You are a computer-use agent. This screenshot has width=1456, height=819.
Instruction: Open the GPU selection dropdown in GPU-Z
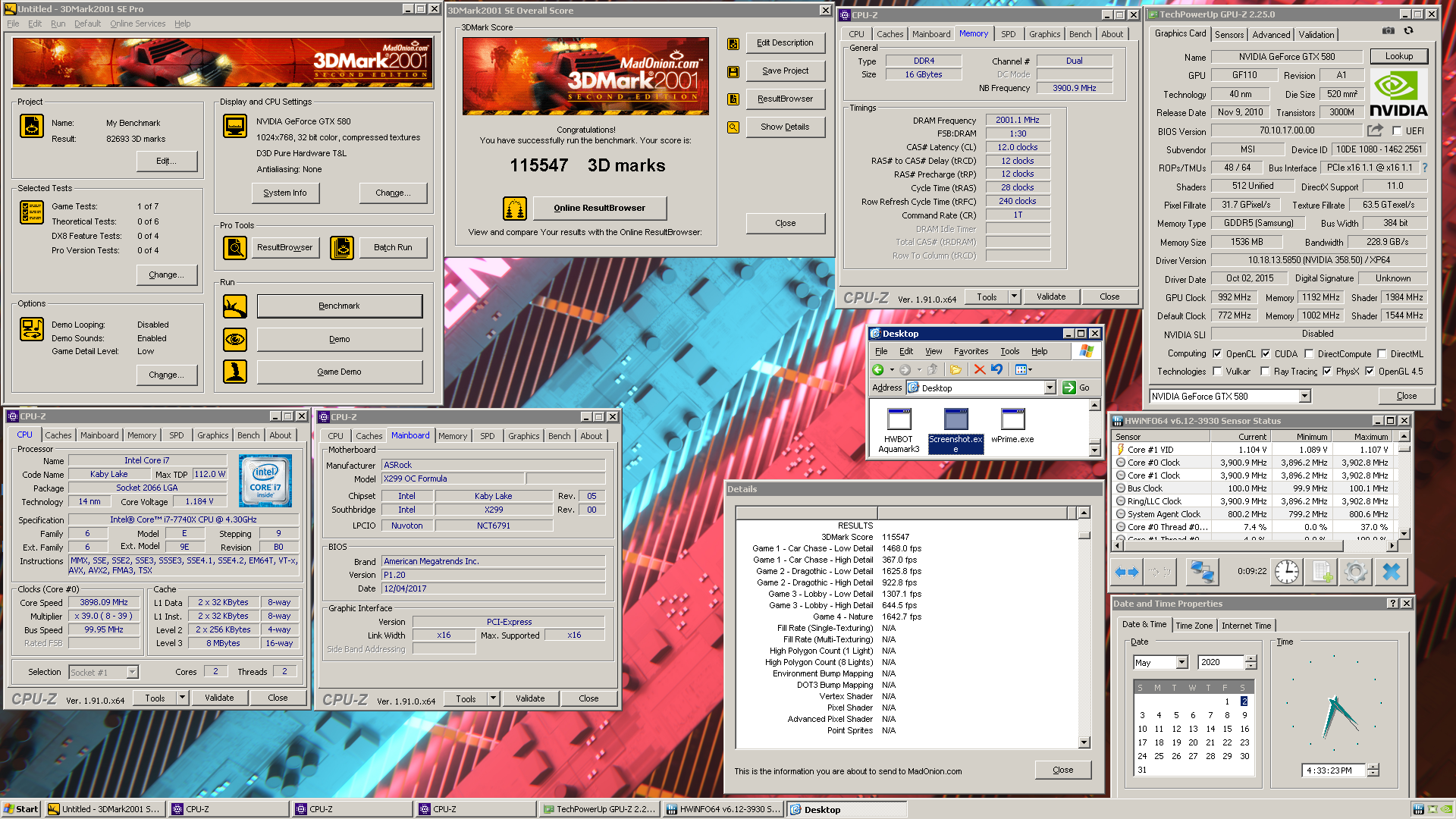tap(1304, 396)
